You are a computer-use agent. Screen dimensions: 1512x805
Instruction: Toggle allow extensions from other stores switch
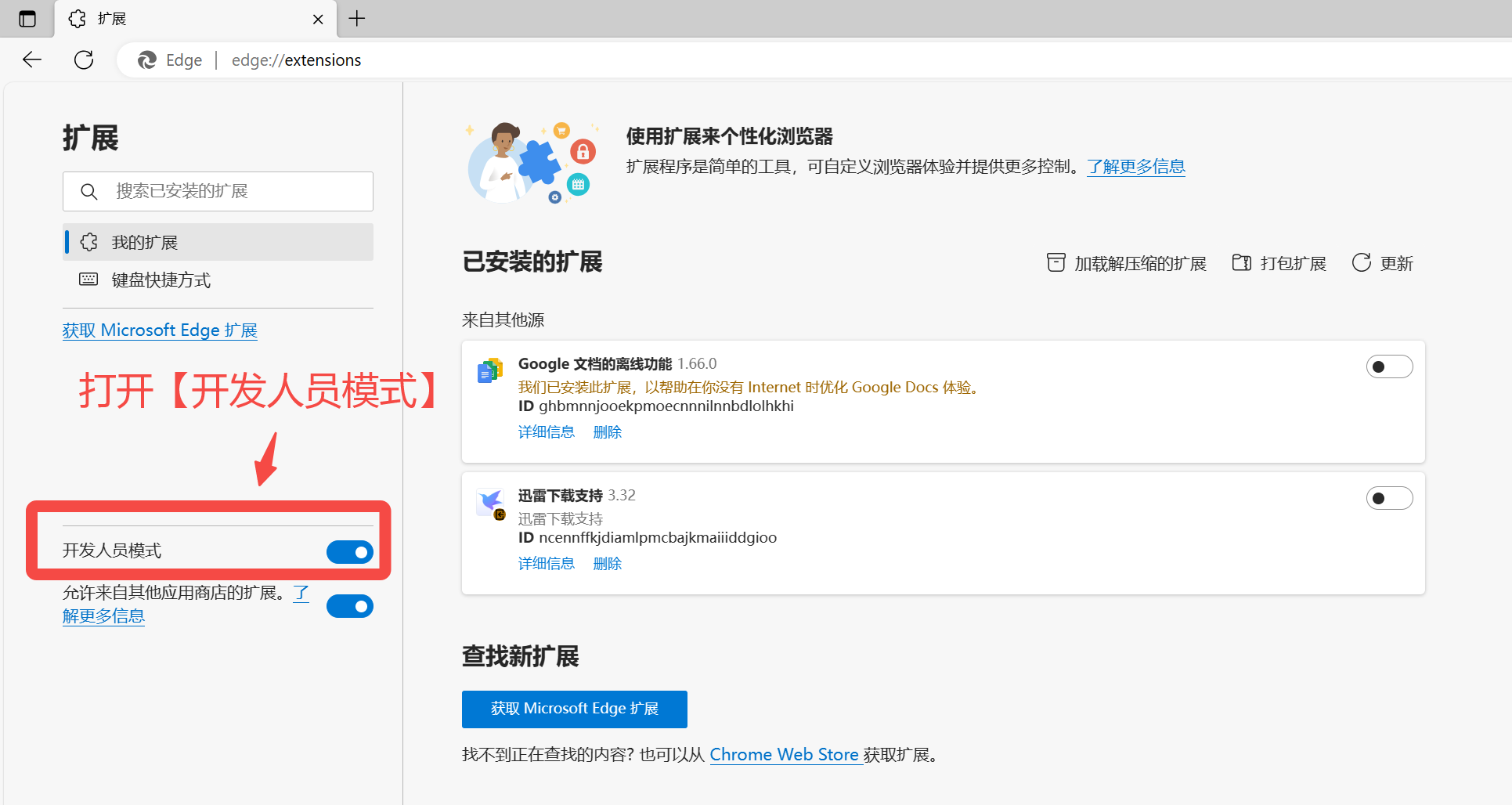tap(350, 606)
